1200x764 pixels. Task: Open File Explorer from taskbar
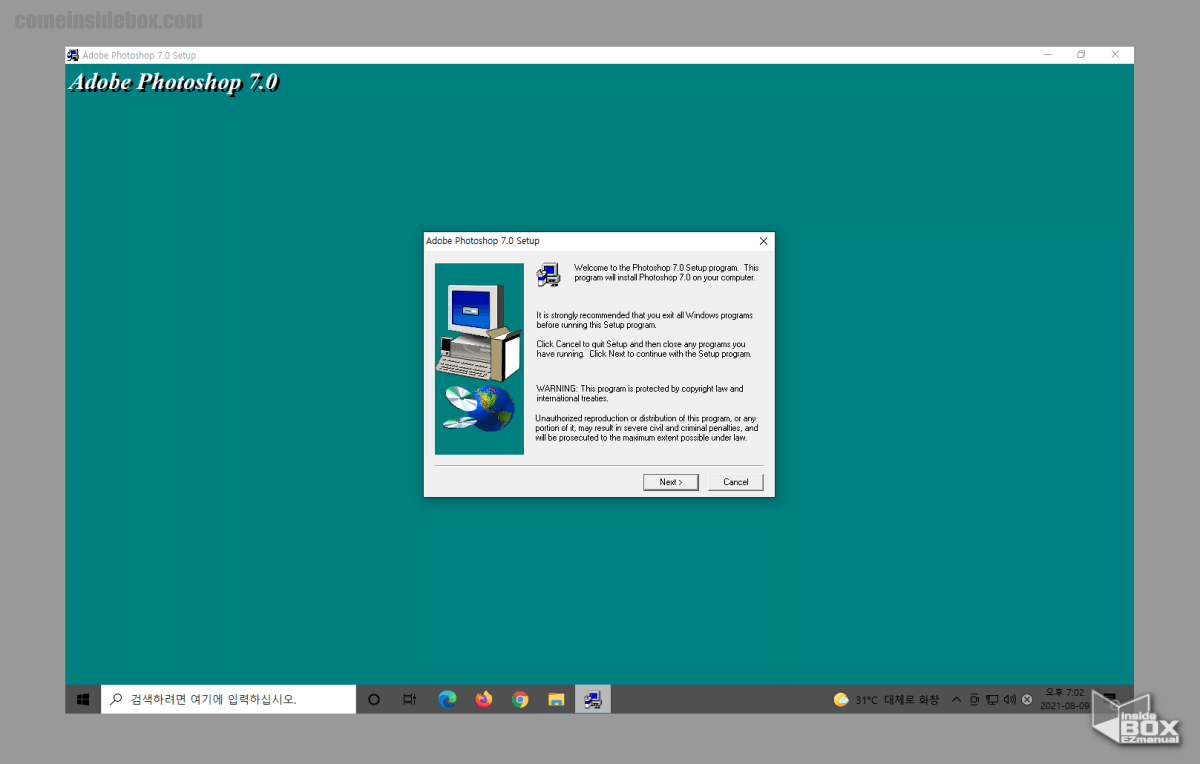556,699
